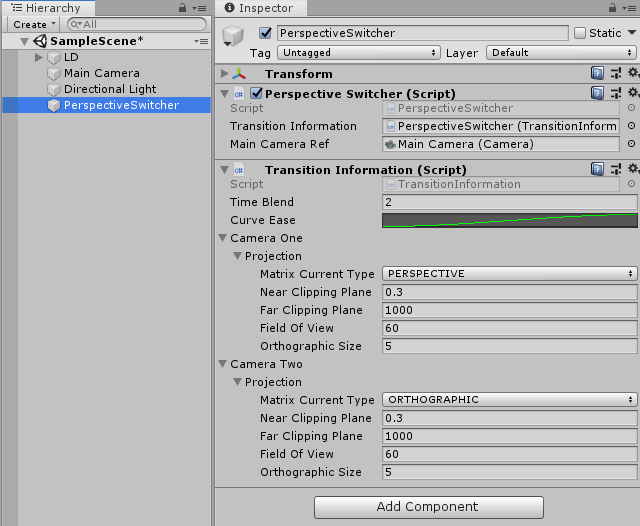This screenshot has height=526, width=640.
Task: Click Camera Two Near Clipping Plane field
Action: 509,418
